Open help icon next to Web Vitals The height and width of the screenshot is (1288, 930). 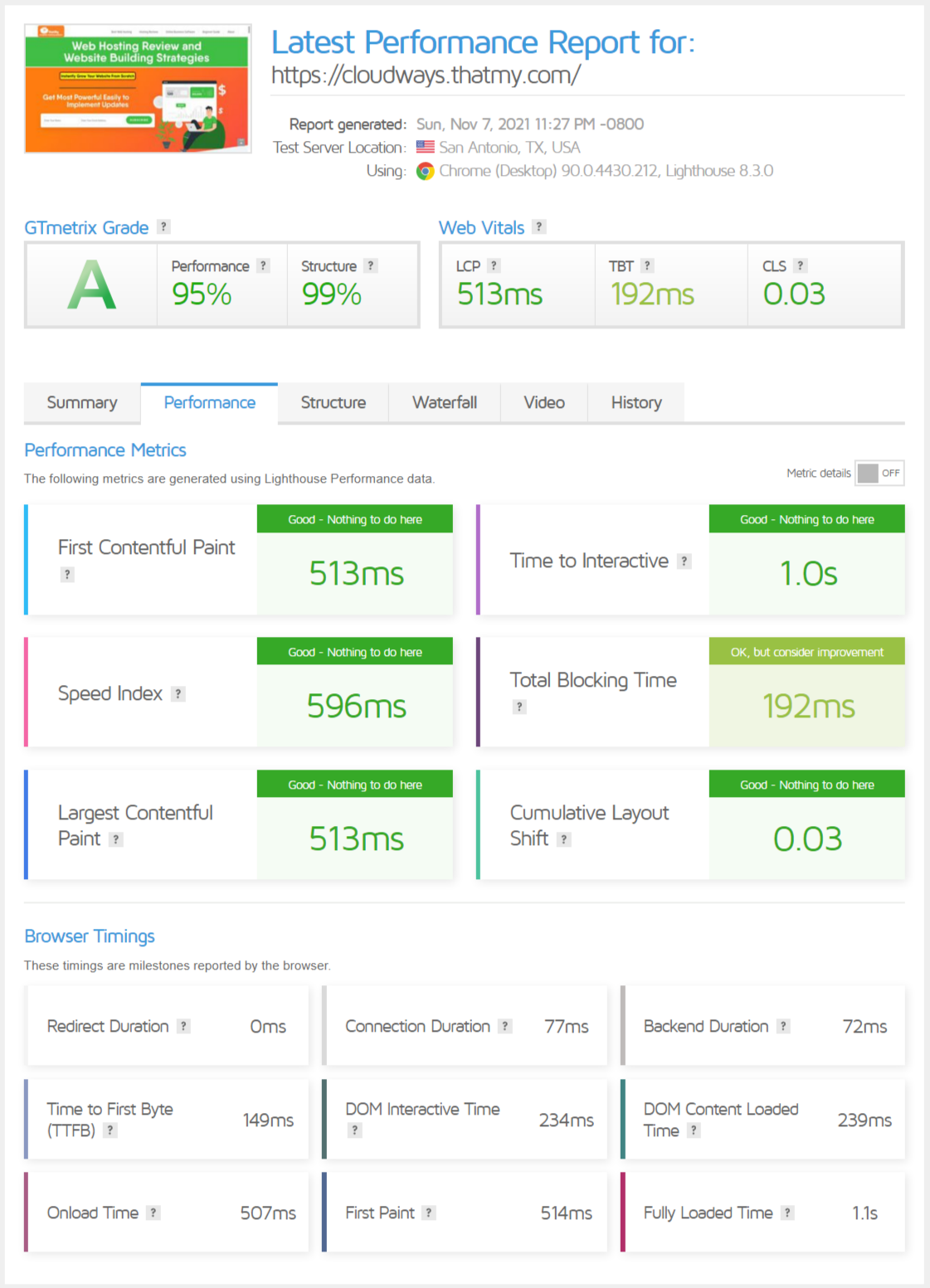pos(539,226)
